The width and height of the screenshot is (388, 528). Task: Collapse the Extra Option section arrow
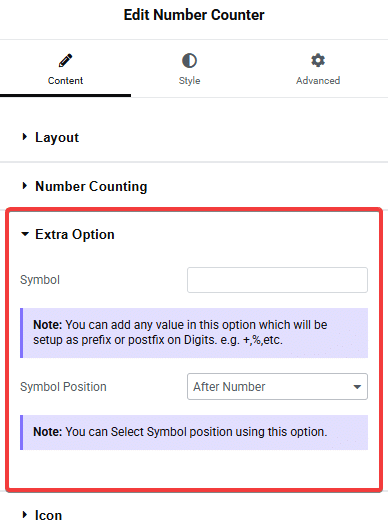[25, 234]
